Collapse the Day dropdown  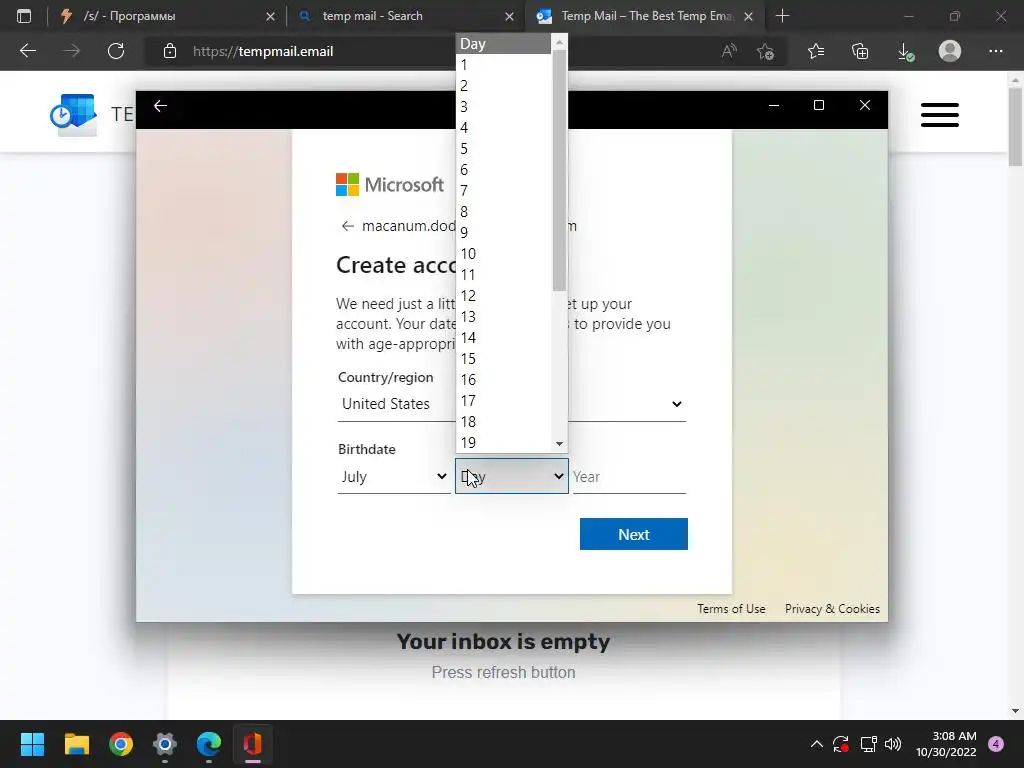pos(511,477)
